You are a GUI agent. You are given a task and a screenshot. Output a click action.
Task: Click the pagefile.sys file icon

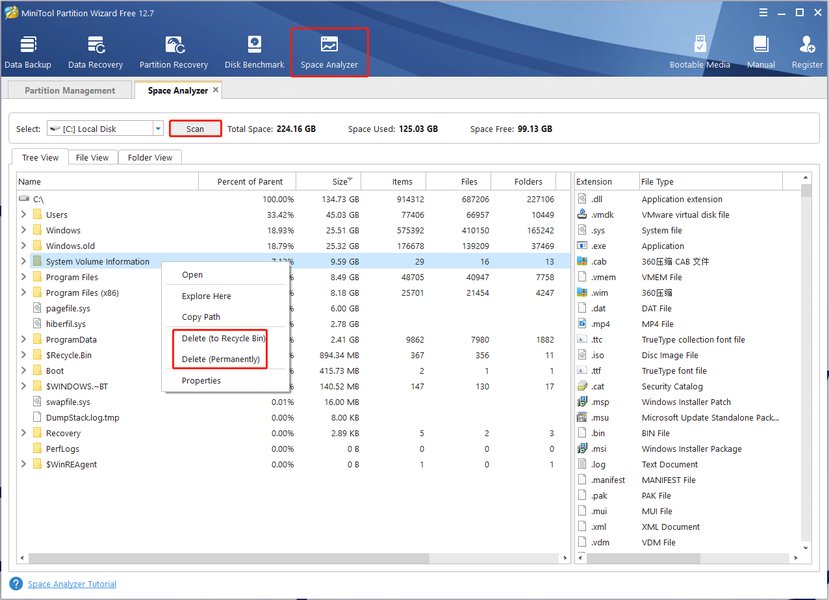(x=37, y=308)
